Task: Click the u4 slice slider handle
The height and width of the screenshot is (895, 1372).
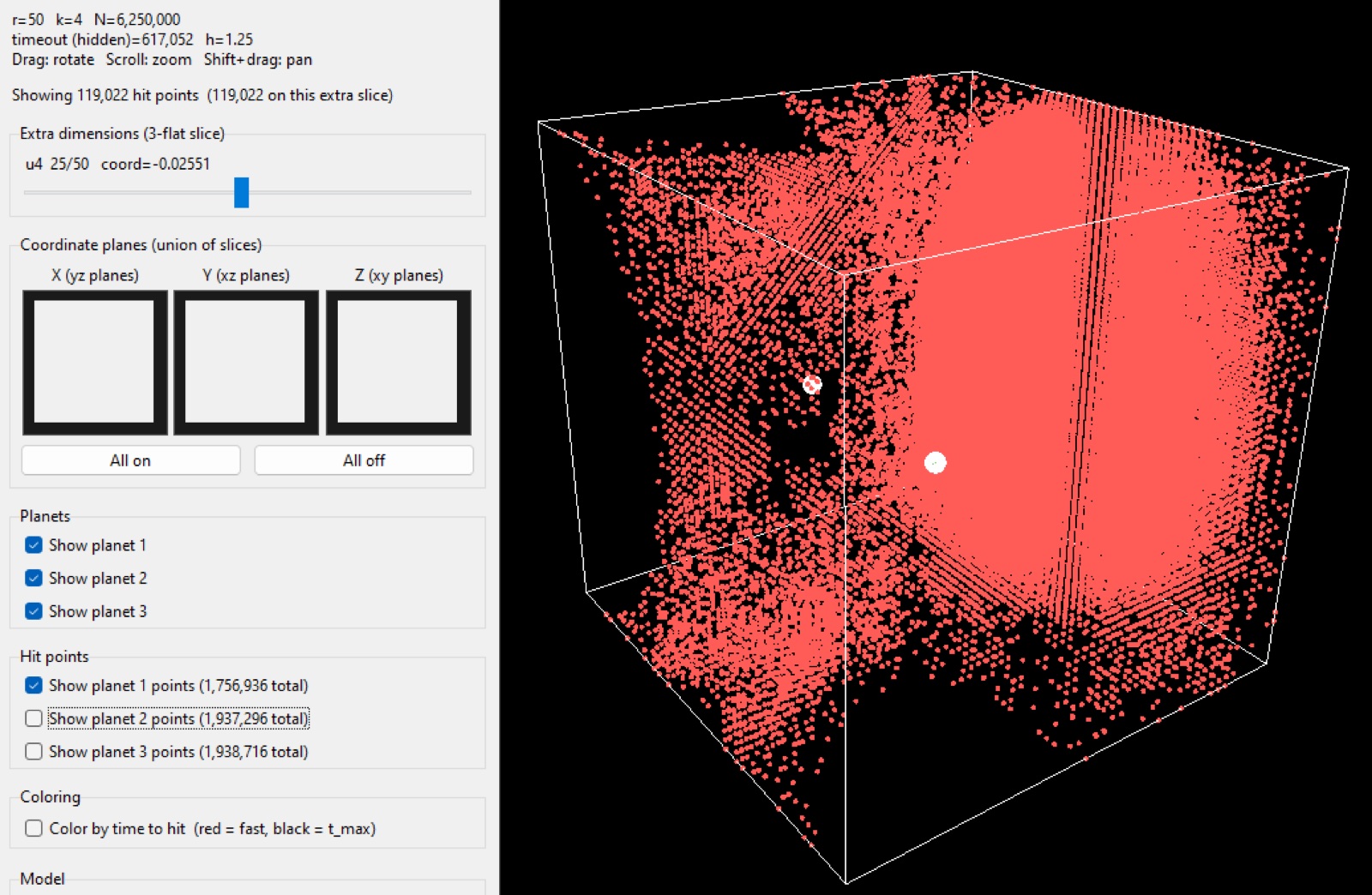Action: [242, 192]
